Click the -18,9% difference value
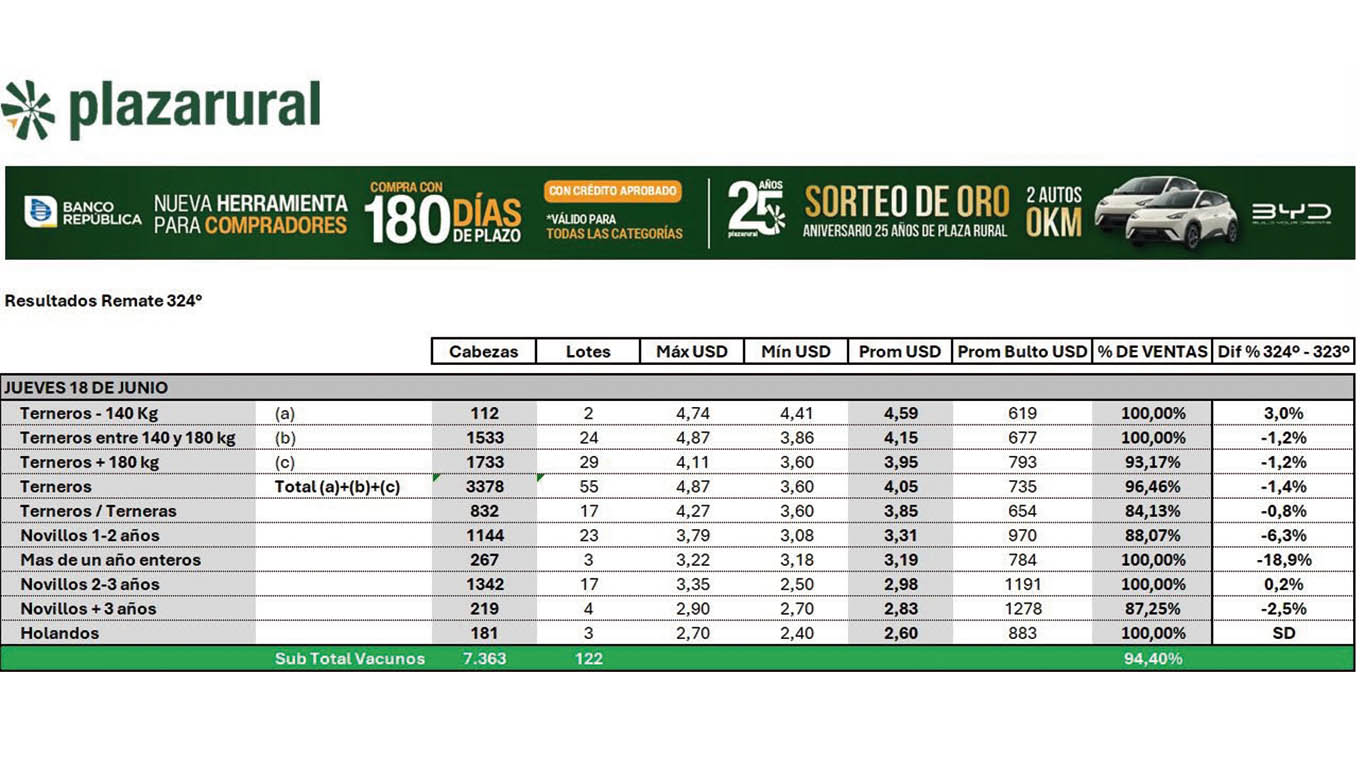The width and height of the screenshot is (1360, 762). (x=1283, y=560)
